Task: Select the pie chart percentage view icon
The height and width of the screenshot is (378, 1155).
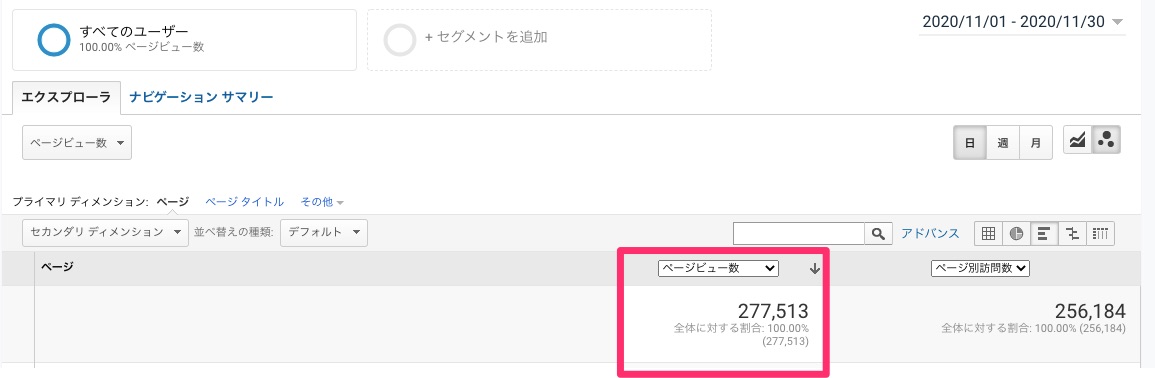Action: [1017, 234]
